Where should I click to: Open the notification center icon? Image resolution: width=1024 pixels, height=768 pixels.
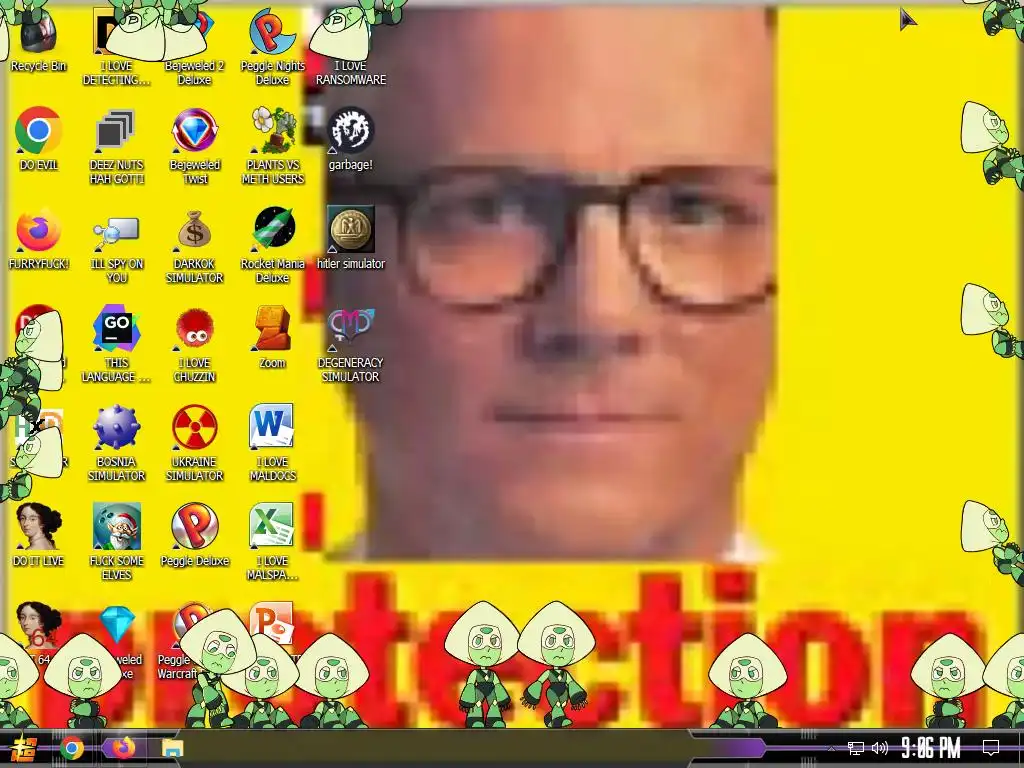(x=991, y=748)
